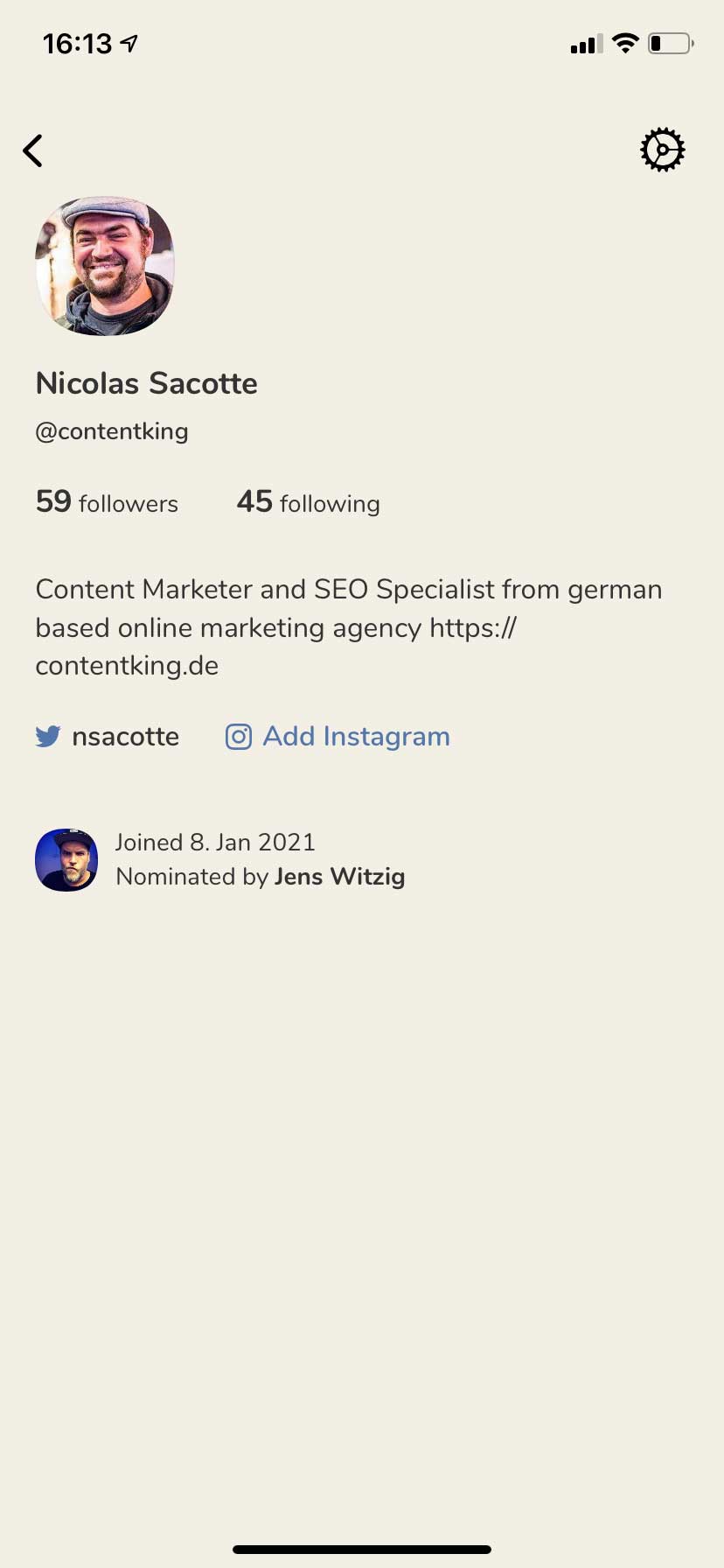724x1568 pixels.
Task: Go back using the chevron arrow
Action: (33, 150)
